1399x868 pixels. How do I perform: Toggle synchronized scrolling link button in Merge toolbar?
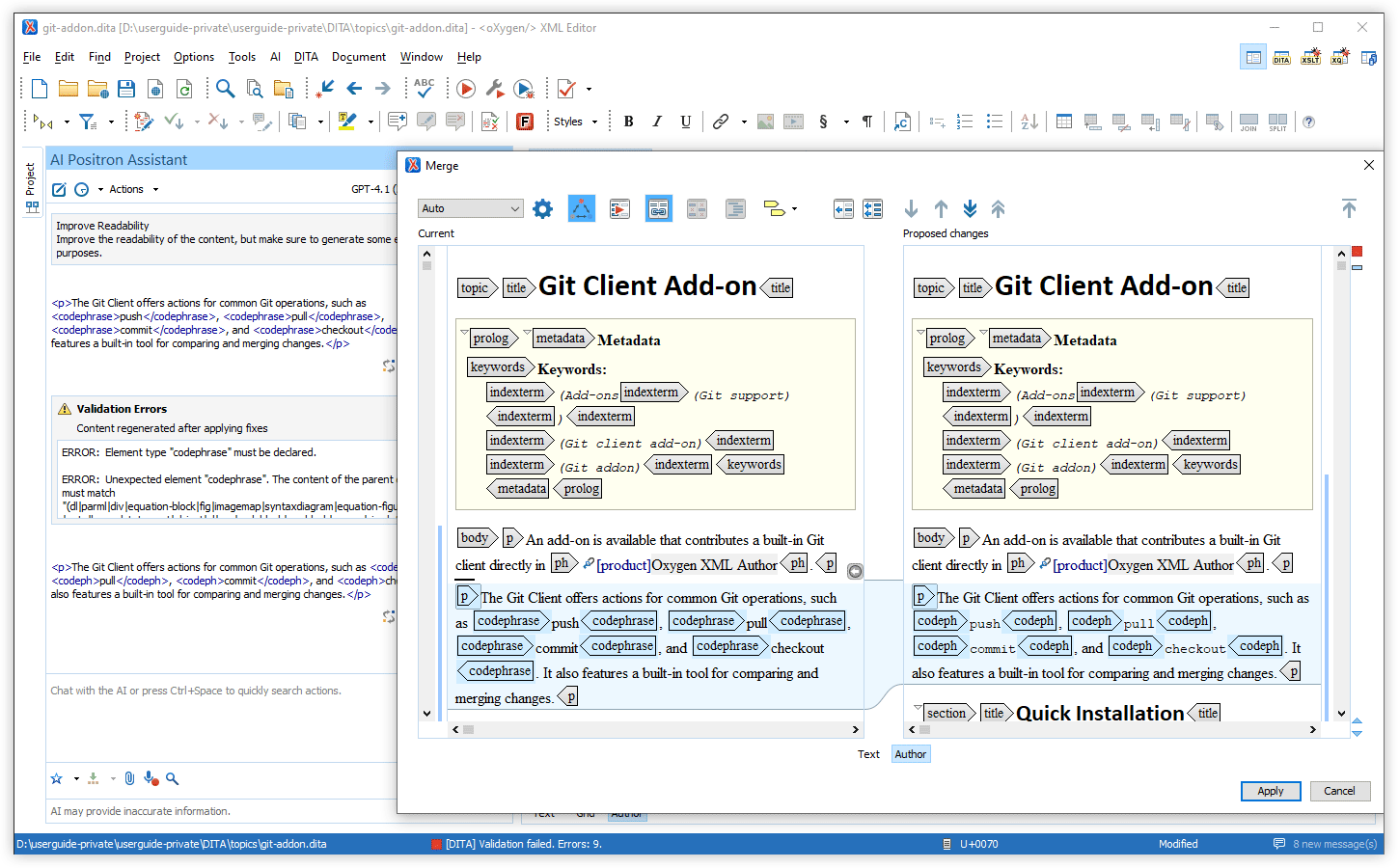(x=659, y=208)
